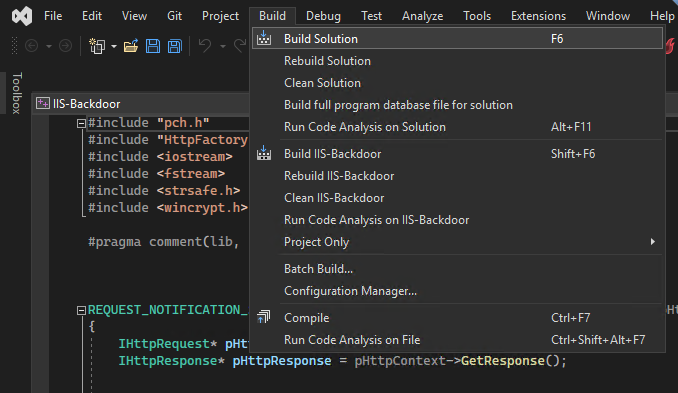Open the Undo history dropdown arrow

point(223,46)
